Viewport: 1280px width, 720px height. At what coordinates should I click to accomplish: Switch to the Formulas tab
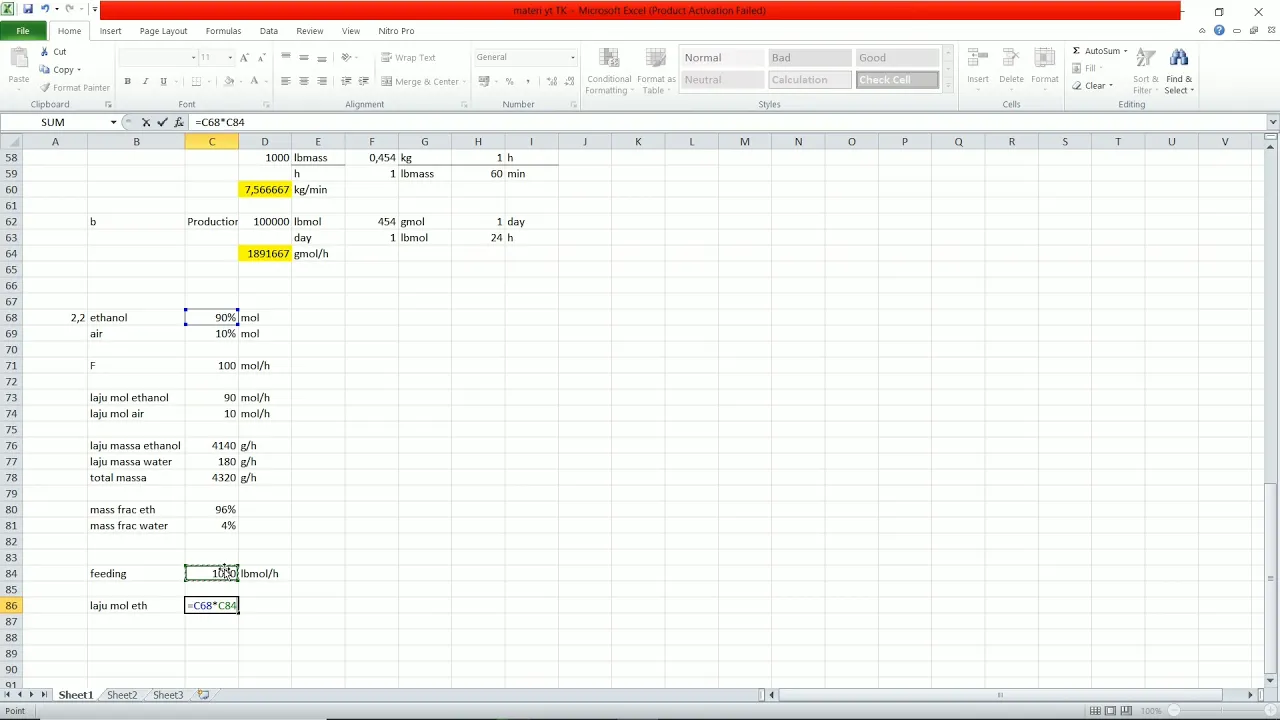tap(223, 31)
